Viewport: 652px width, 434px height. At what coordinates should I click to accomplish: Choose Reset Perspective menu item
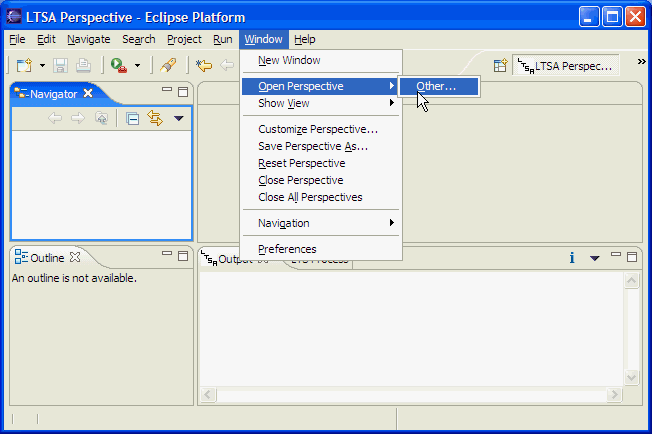[321, 164]
